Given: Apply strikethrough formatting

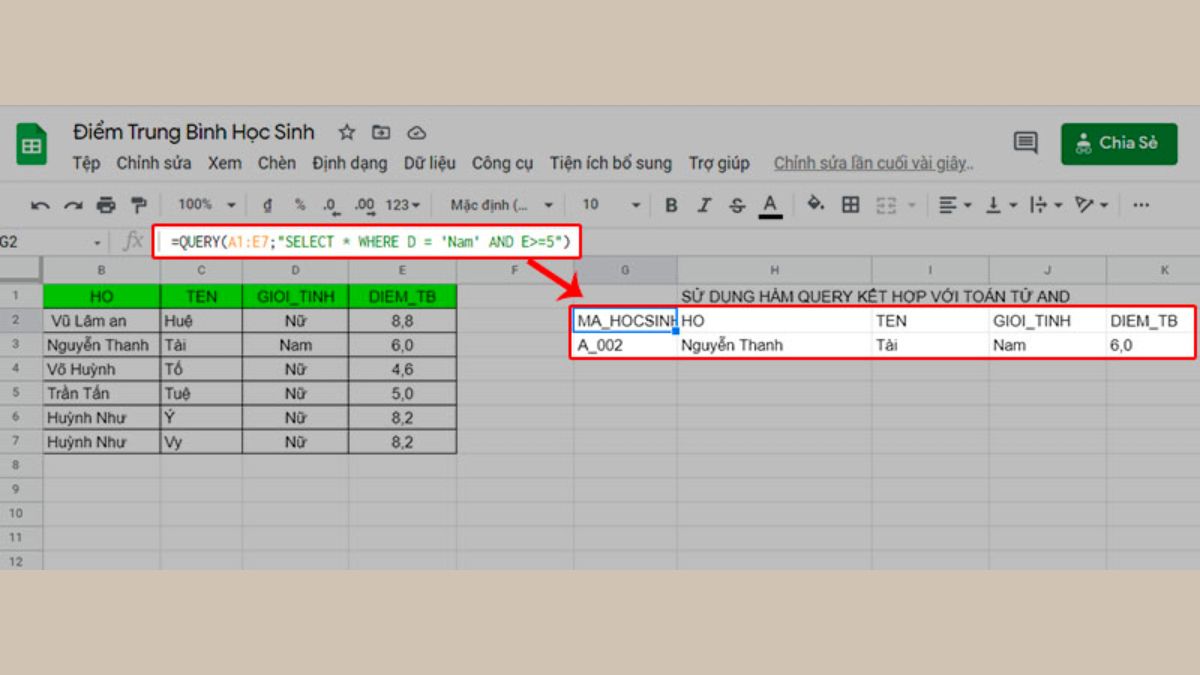Looking at the screenshot, I should pyautogui.click(x=737, y=204).
